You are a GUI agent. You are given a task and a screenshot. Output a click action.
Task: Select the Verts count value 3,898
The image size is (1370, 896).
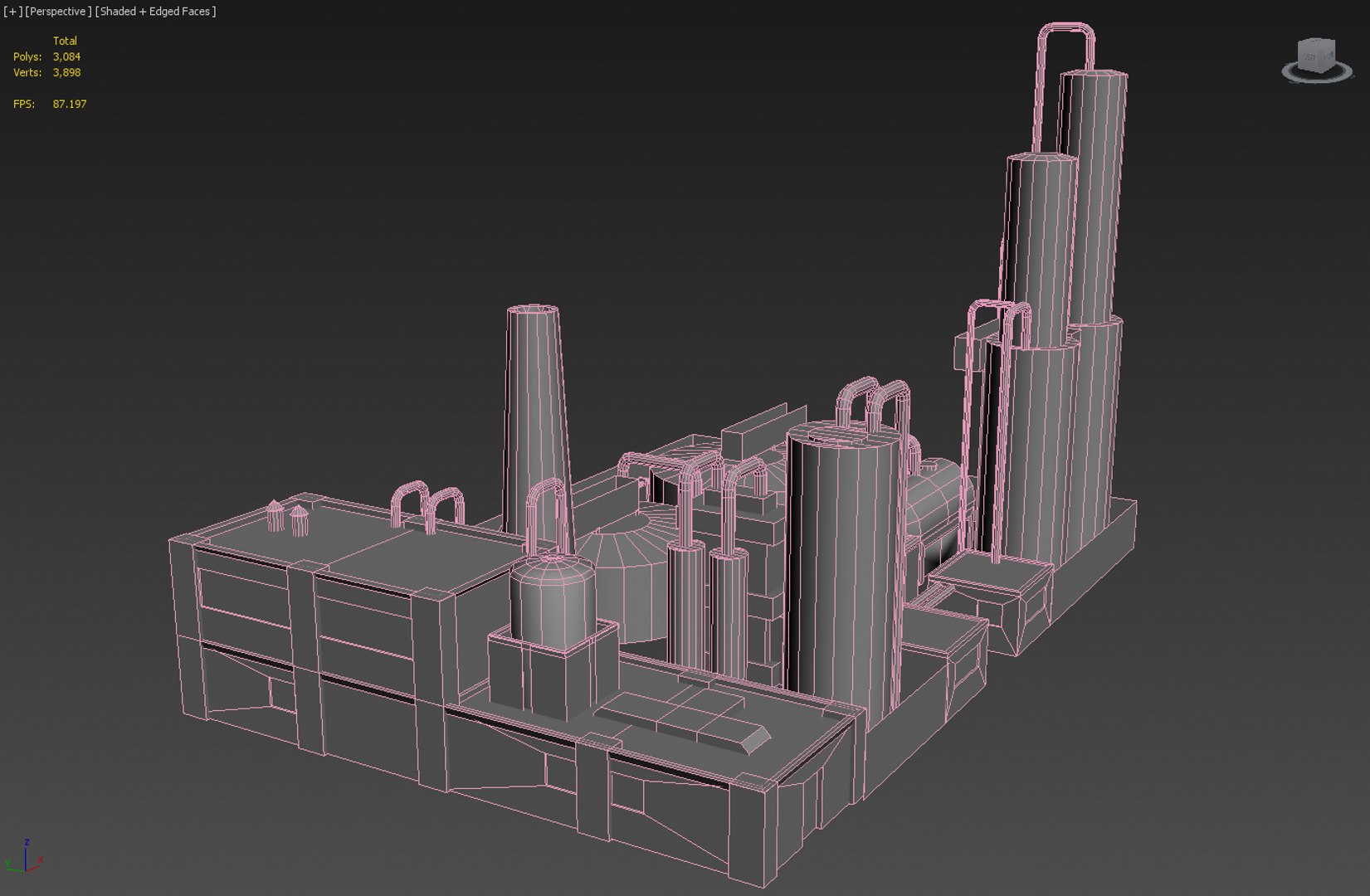[x=67, y=72]
